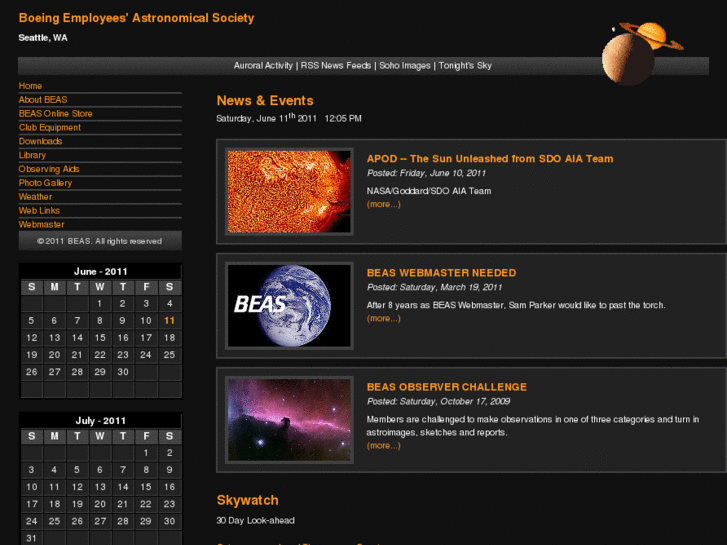Open Downloads sidebar link
Image resolution: width=727 pixels, height=545 pixels.
pyautogui.click(x=40, y=141)
